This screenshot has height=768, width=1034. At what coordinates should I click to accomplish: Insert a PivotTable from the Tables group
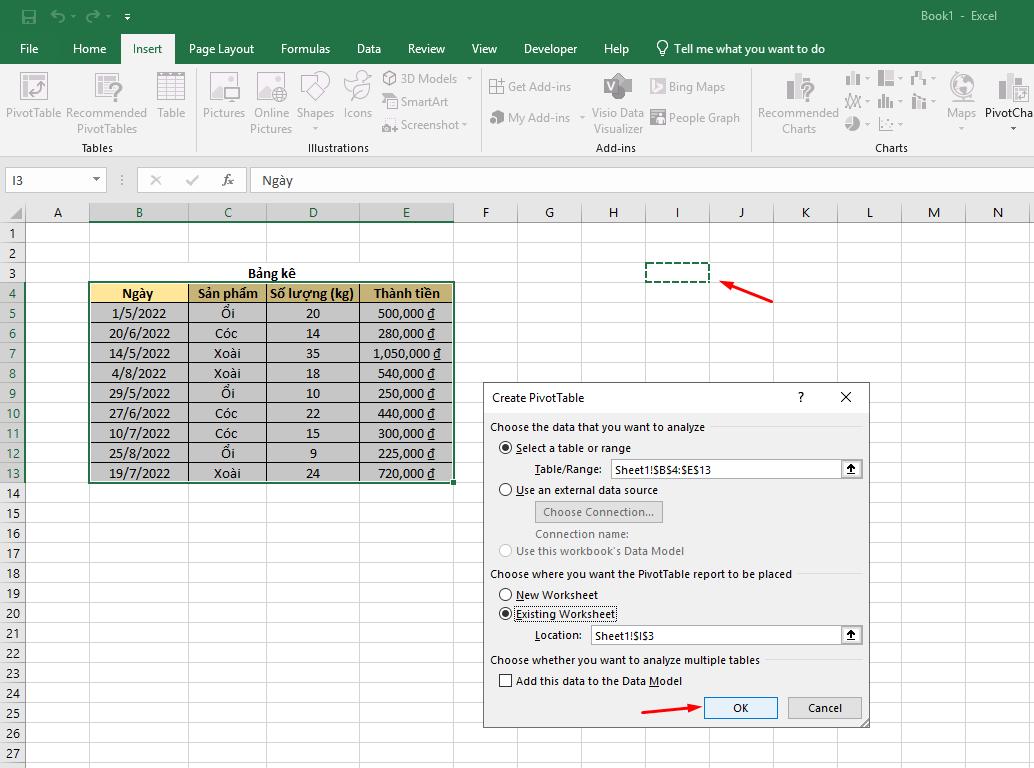click(x=33, y=100)
